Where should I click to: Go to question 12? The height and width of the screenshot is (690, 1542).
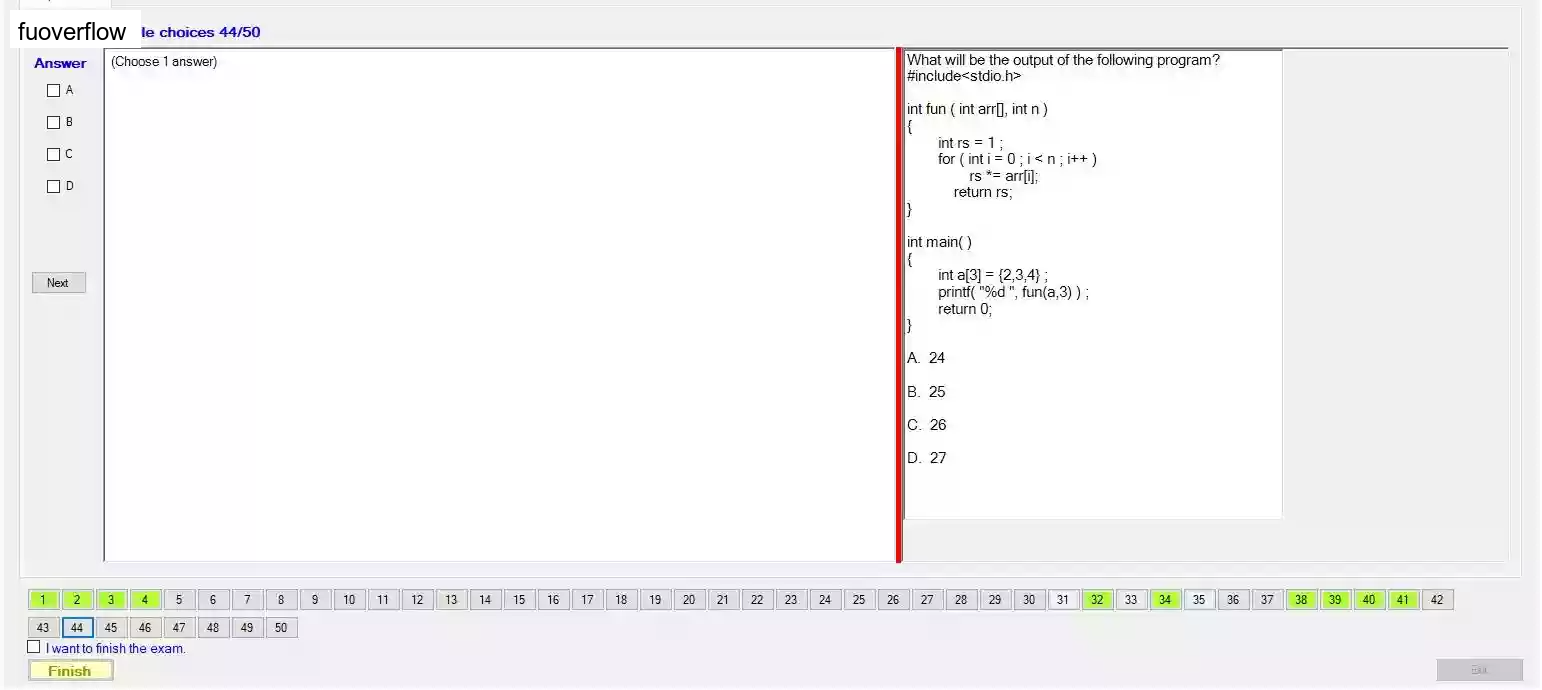[417, 600]
